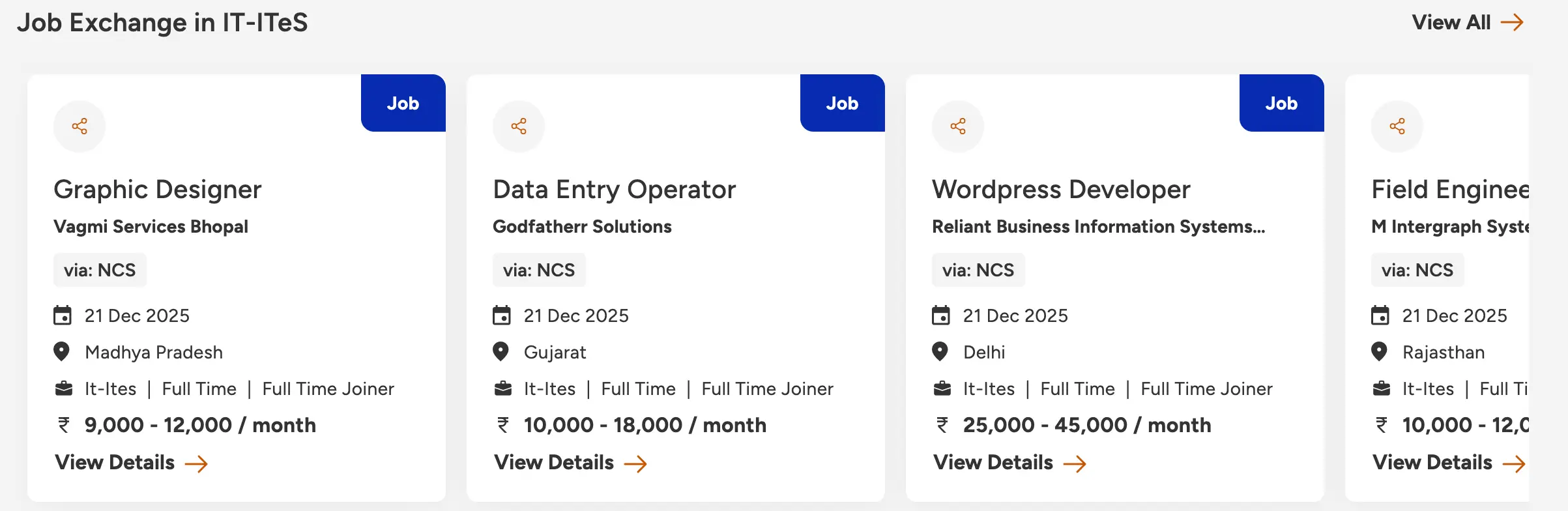The height and width of the screenshot is (511, 1568).
Task: Click Reliant Business Information Systems company name
Action: (1097, 227)
